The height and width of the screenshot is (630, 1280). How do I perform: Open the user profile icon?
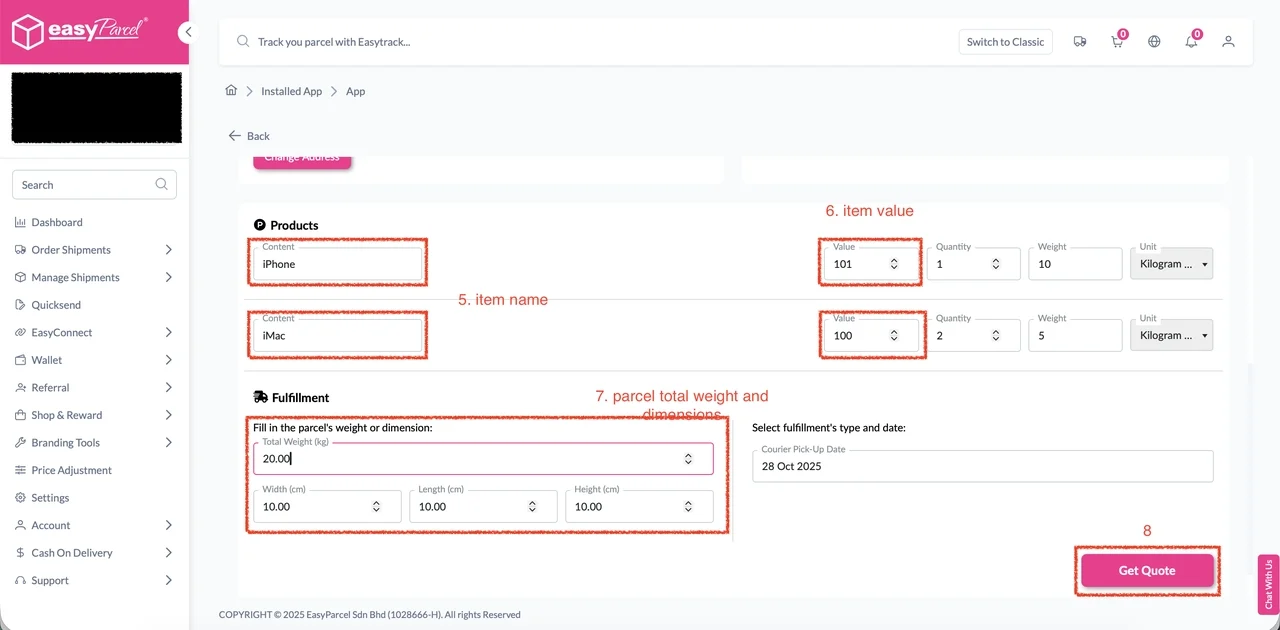coord(1229,42)
